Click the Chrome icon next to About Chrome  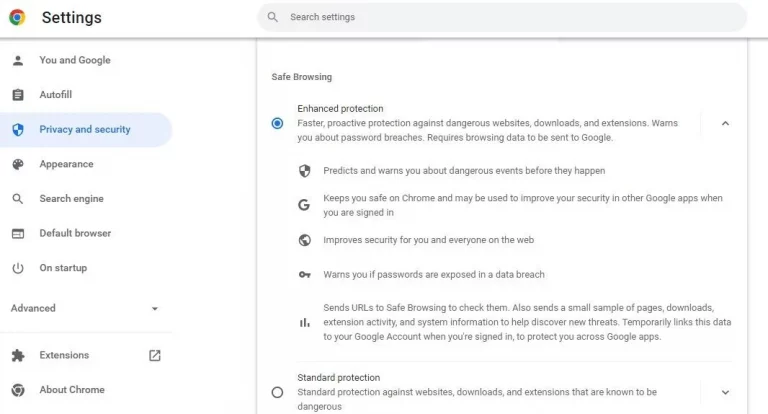click(x=18, y=390)
